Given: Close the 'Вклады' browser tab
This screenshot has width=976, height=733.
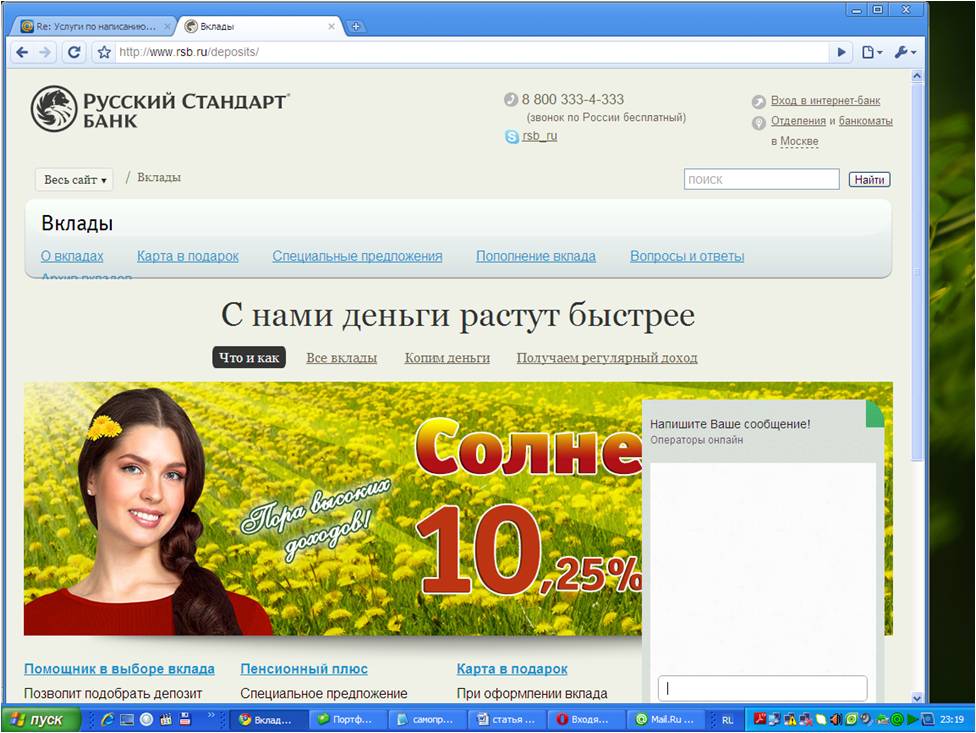Looking at the screenshot, I should pyautogui.click(x=331, y=27).
